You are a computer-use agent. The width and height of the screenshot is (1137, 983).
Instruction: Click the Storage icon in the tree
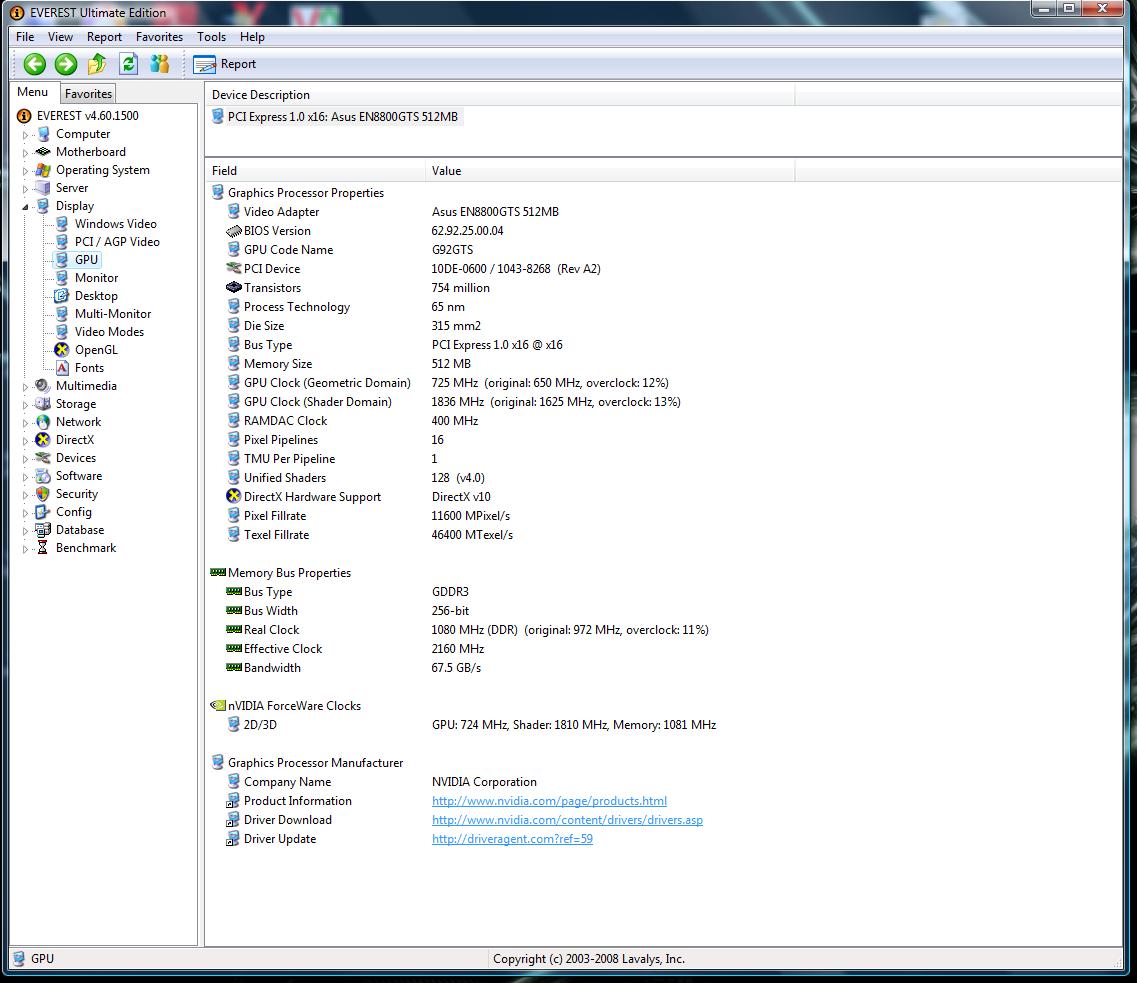44,404
